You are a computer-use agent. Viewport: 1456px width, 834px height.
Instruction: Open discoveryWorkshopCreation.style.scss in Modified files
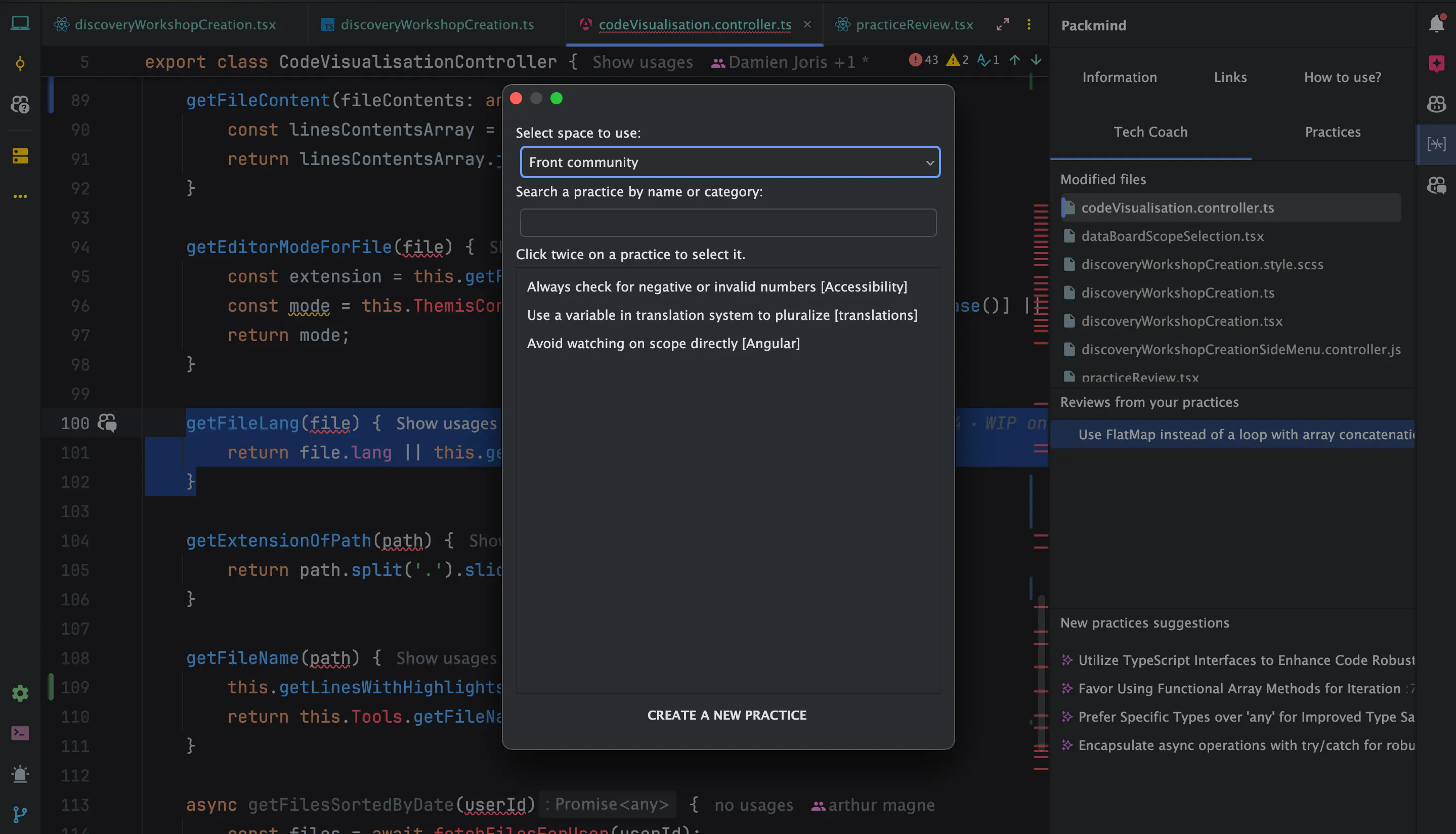(1230, 264)
